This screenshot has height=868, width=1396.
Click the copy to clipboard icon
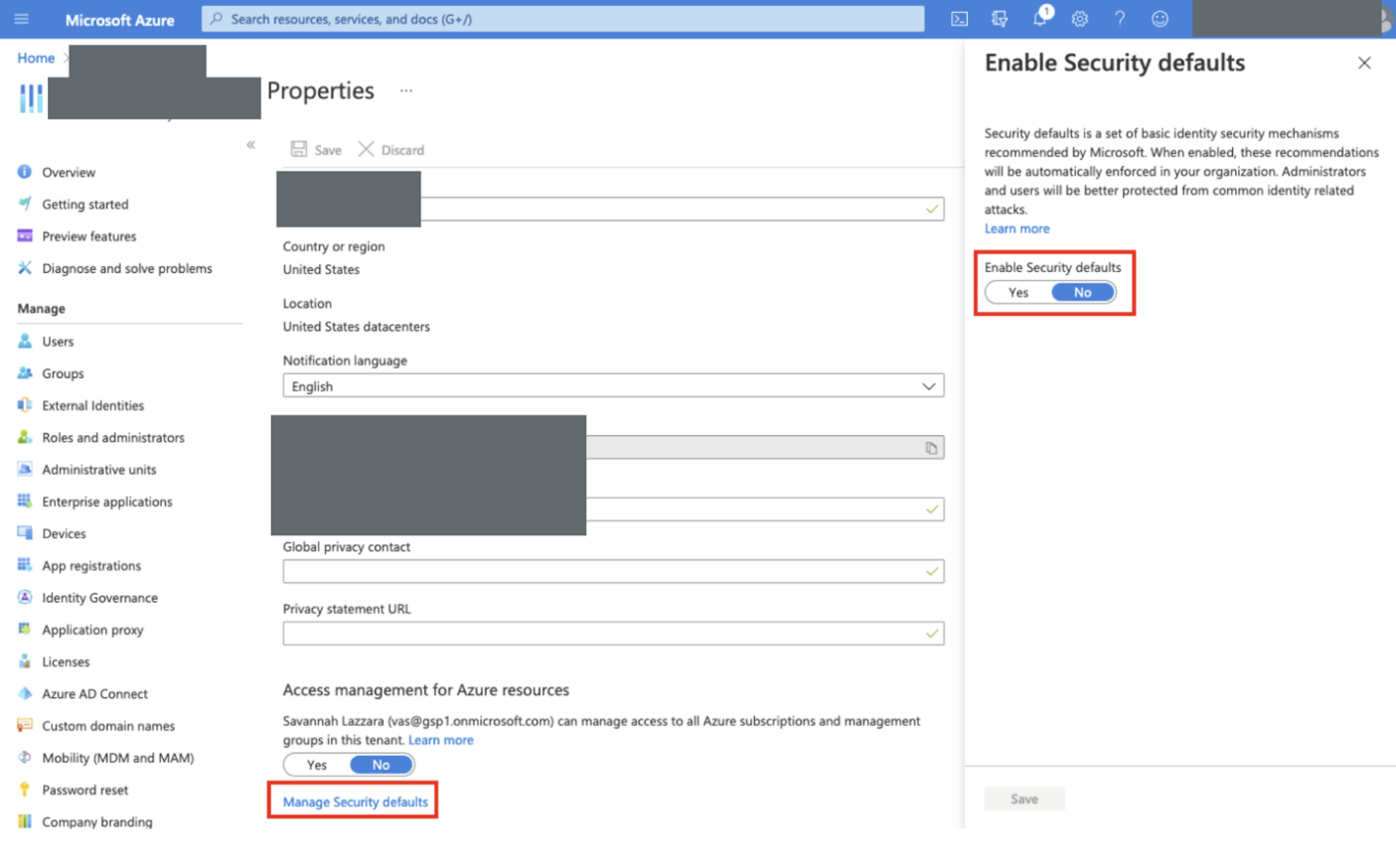(x=931, y=448)
